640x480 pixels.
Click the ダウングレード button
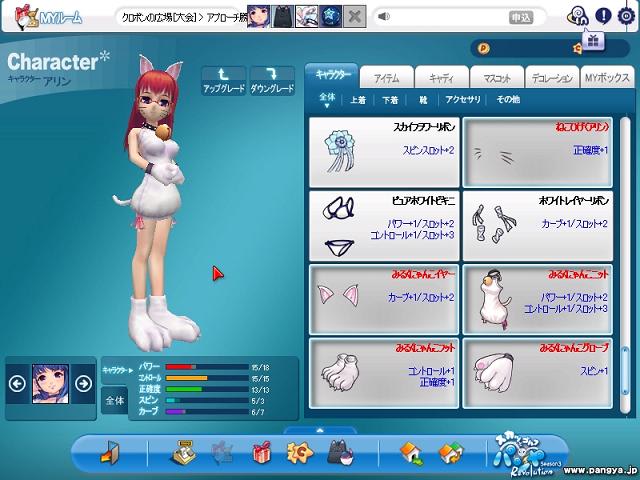coord(272,81)
